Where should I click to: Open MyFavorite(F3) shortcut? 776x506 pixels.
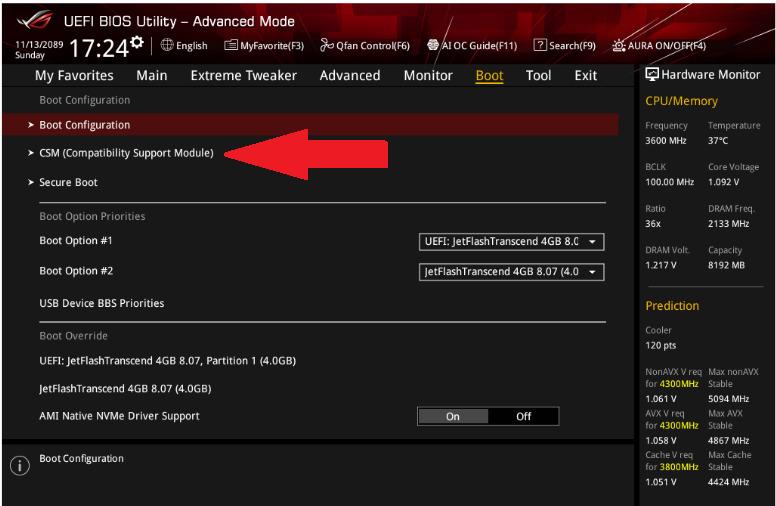[272, 46]
